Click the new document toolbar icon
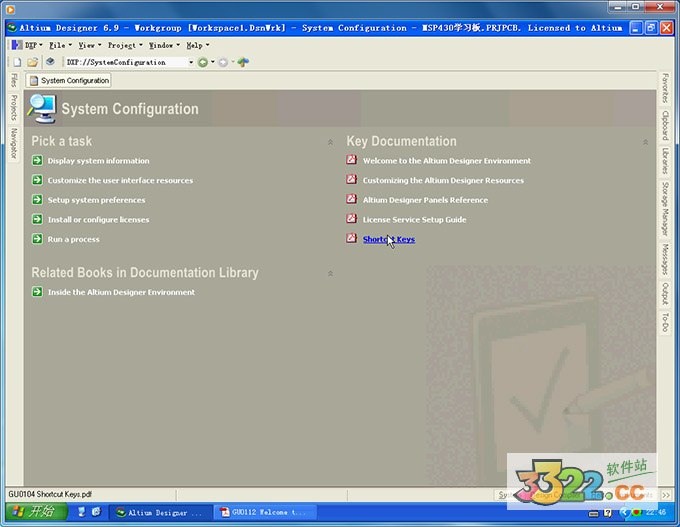This screenshot has width=680, height=527. pos(17,62)
